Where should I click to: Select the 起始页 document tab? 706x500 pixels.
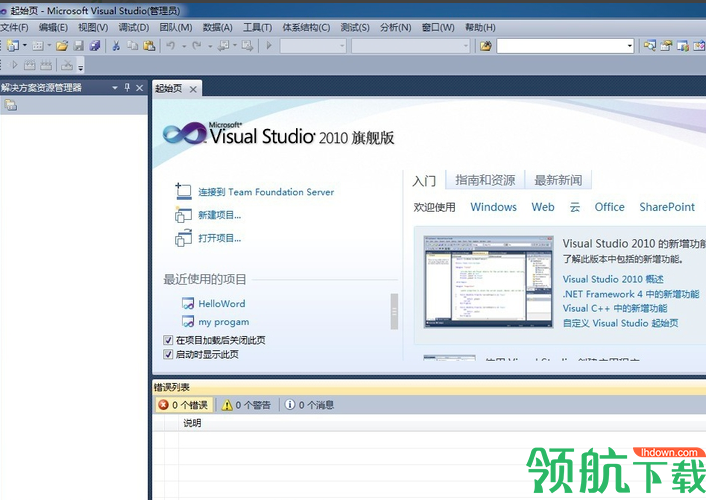pos(169,88)
